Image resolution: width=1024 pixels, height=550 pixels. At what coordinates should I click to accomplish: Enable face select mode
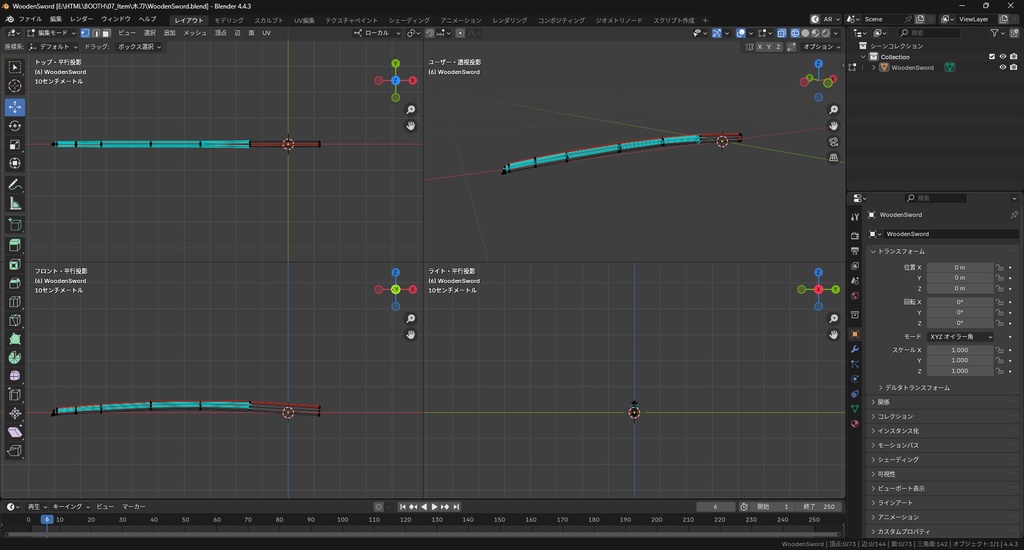pyautogui.click(x=105, y=33)
